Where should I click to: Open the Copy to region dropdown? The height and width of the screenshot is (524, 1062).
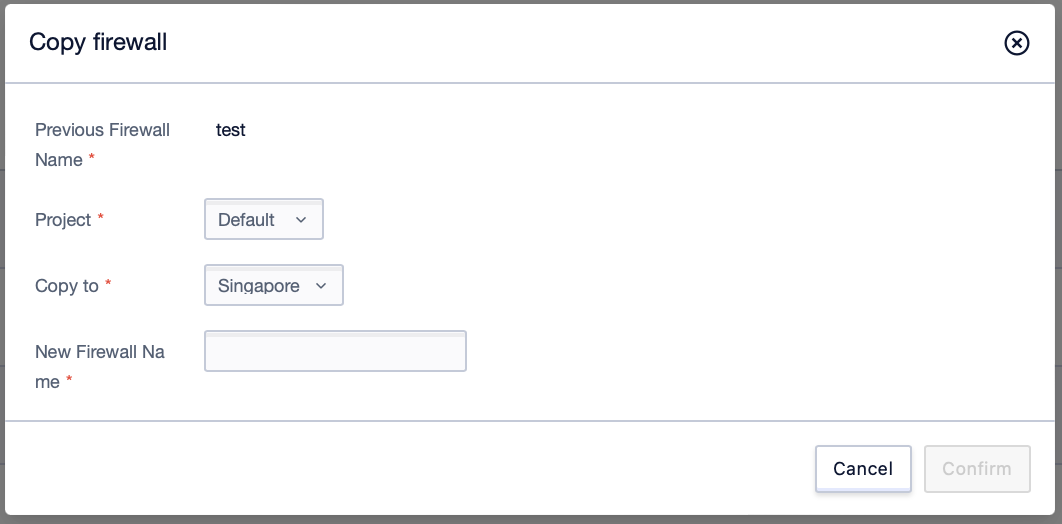(x=274, y=285)
